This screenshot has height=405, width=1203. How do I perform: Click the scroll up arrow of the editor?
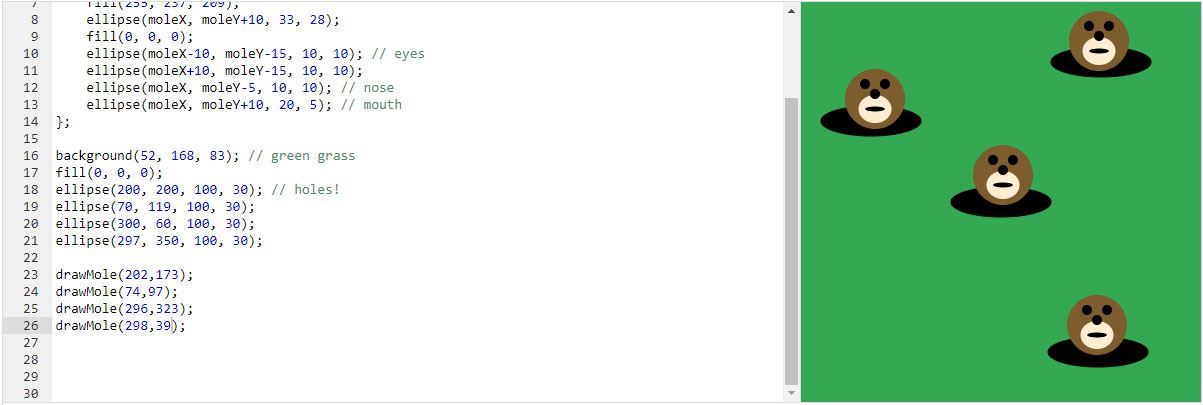click(792, 11)
